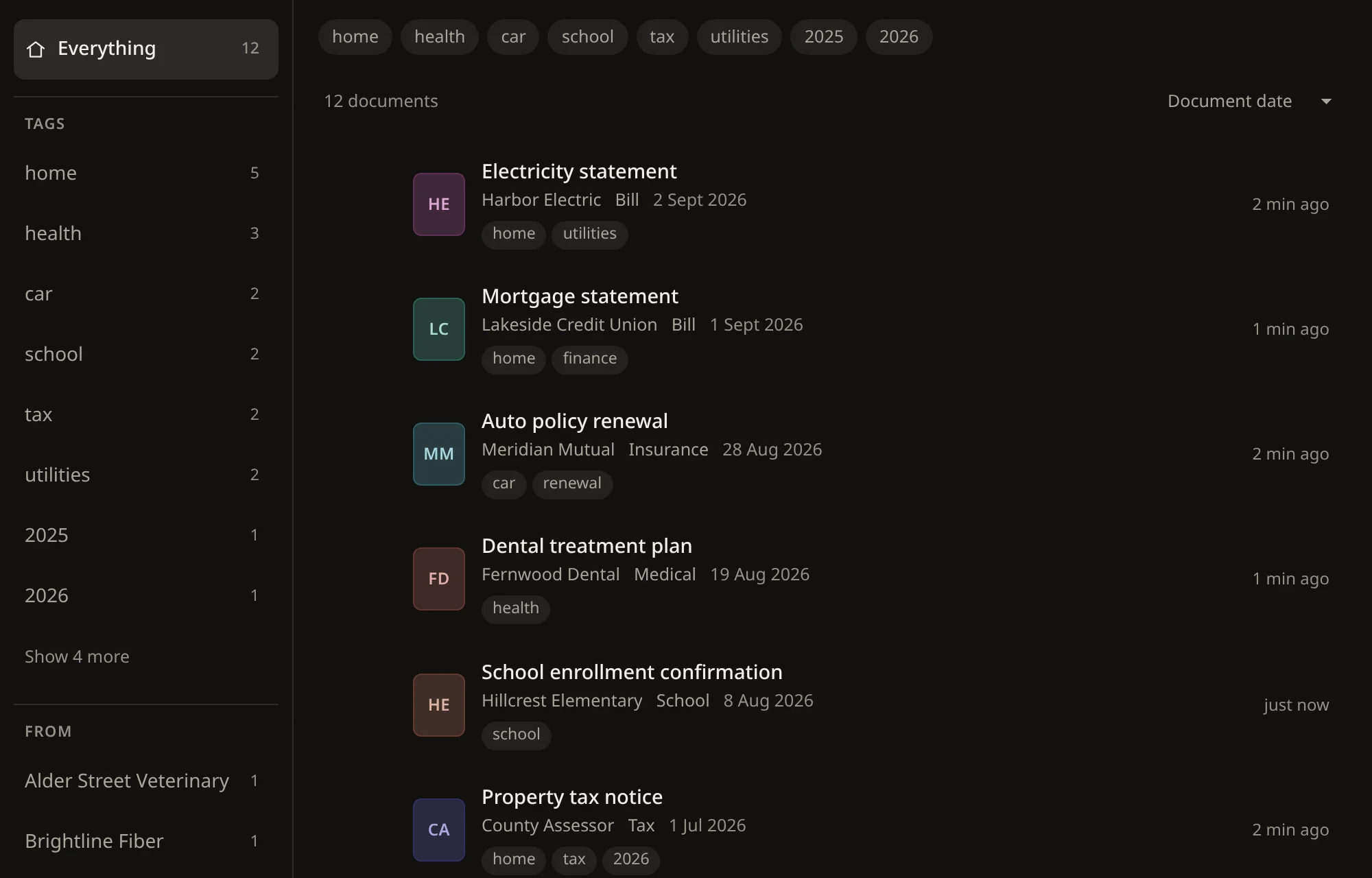Toggle the utilities filter chip at top
This screenshot has height=878, width=1372.
click(x=740, y=37)
